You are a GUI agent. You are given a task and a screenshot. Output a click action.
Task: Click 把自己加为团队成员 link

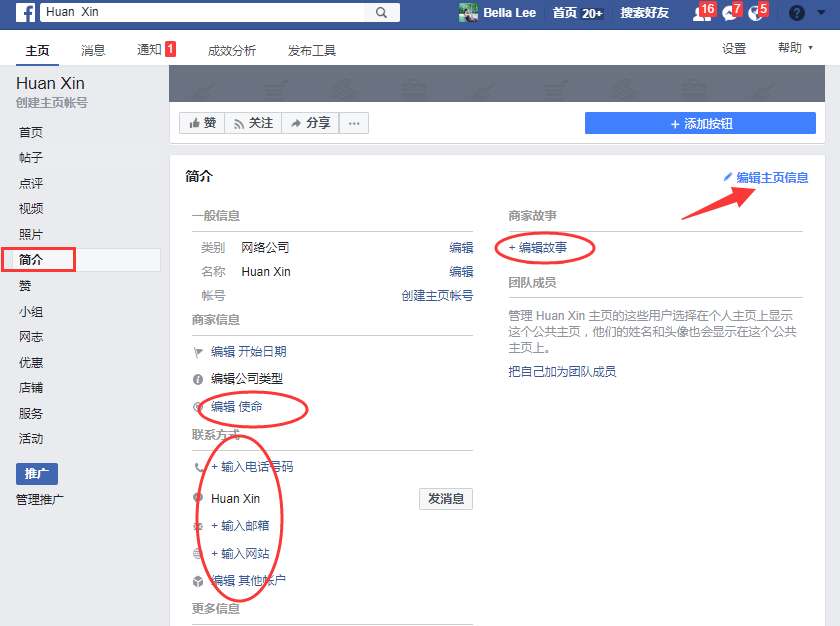point(562,371)
